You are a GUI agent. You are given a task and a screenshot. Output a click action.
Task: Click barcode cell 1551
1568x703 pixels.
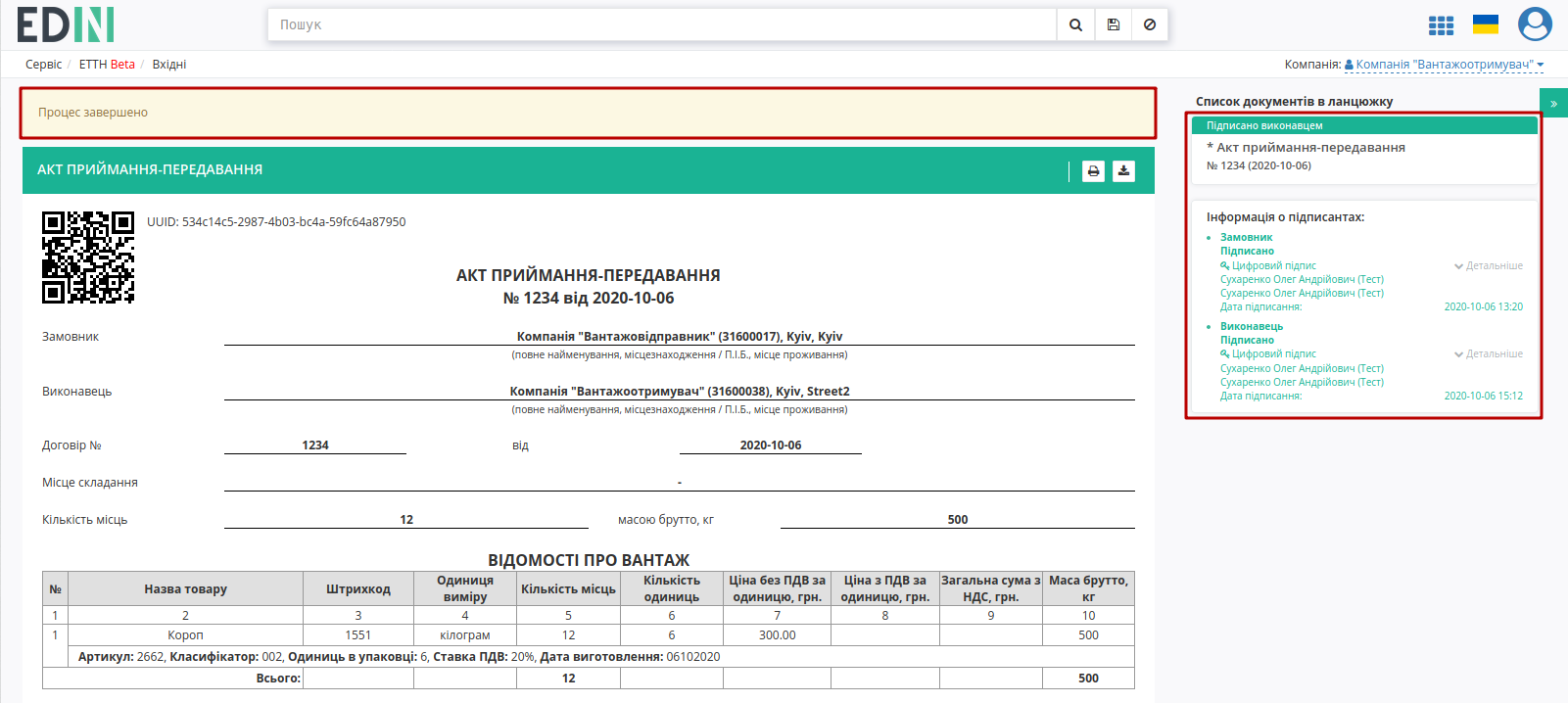[358, 635]
